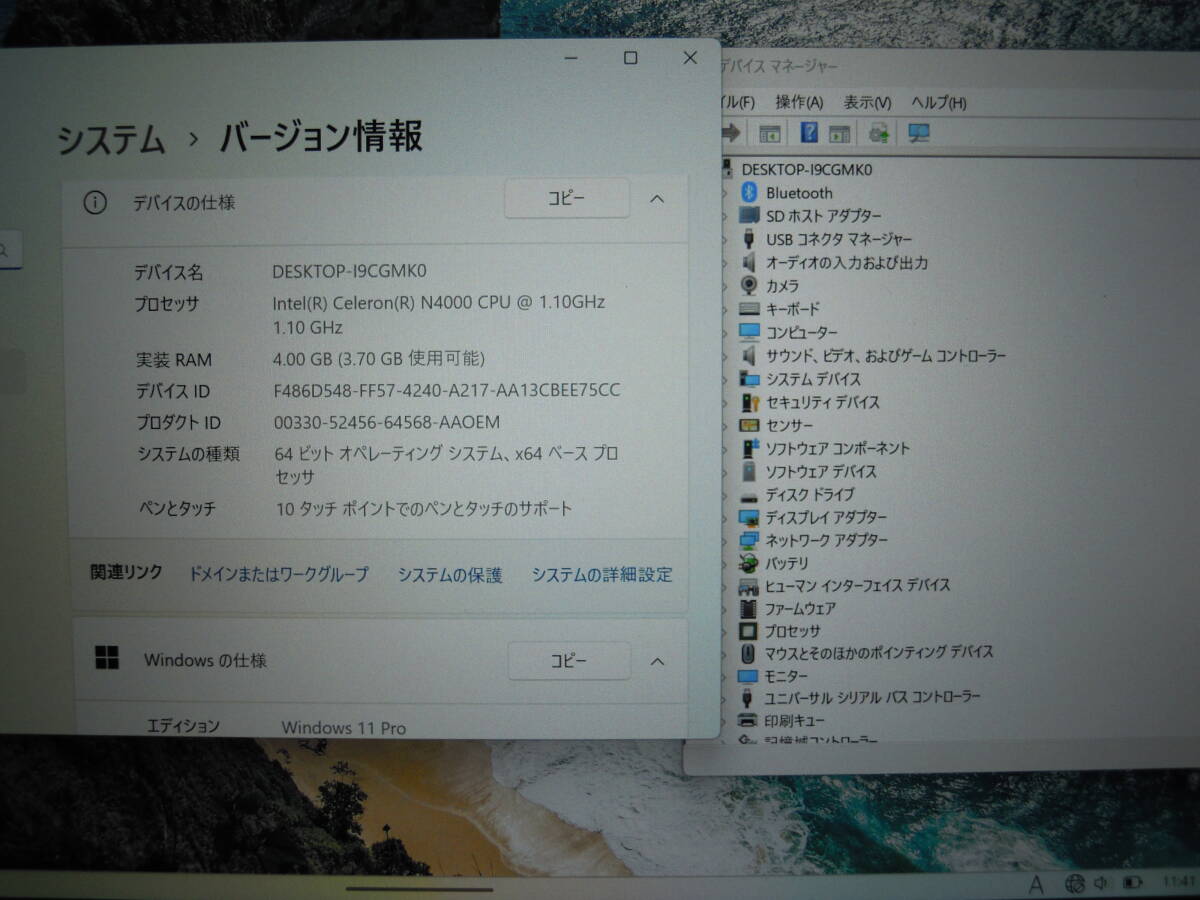1200x900 pixels.
Task: Click the バッテリ device icon
Action: point(750,563)
